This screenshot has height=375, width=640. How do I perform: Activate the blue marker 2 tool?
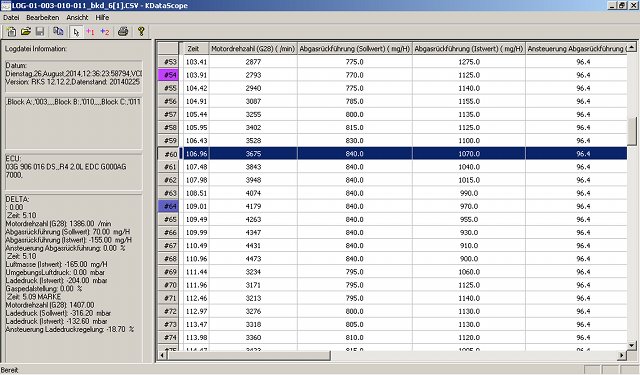pyautogui.click(x=105, y=32)
